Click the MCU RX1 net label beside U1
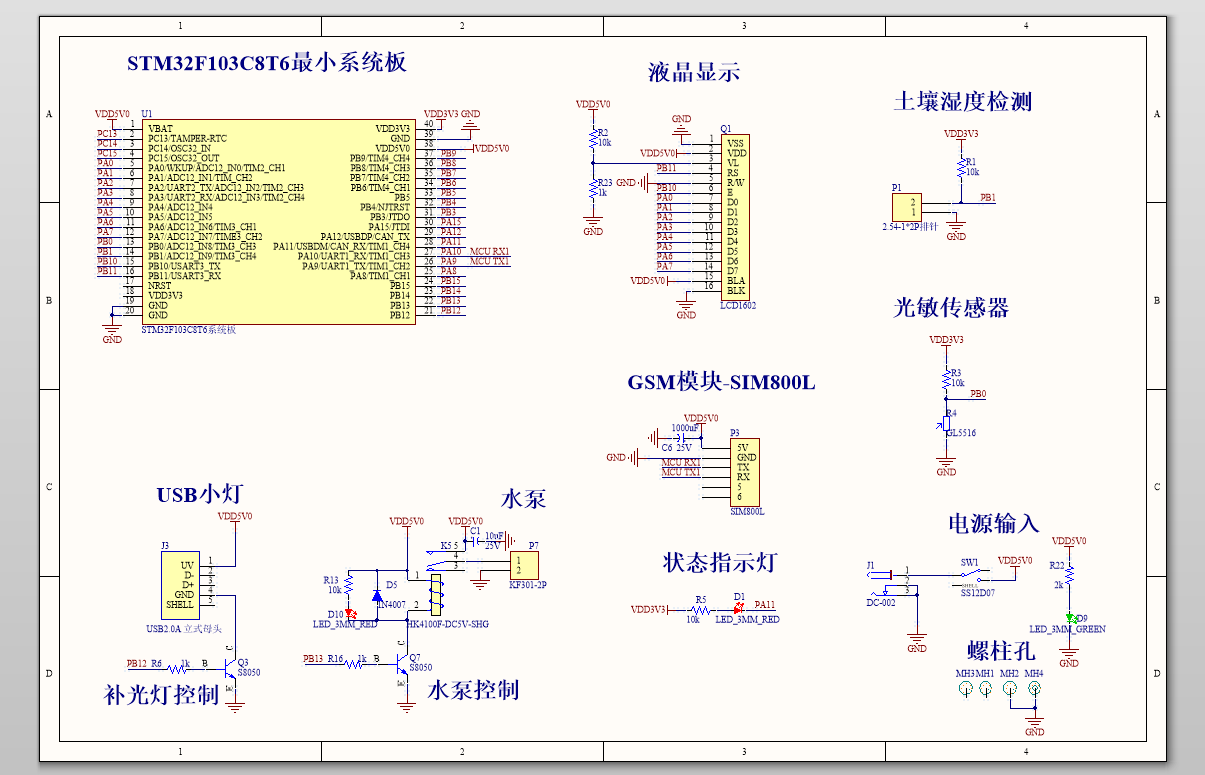This screenshot has width=1205, height=775. [489, 251]
